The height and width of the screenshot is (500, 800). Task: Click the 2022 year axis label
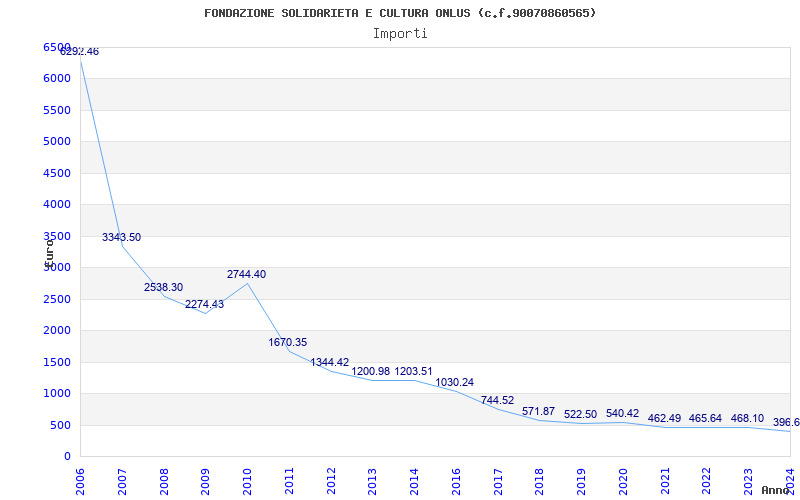707,482
